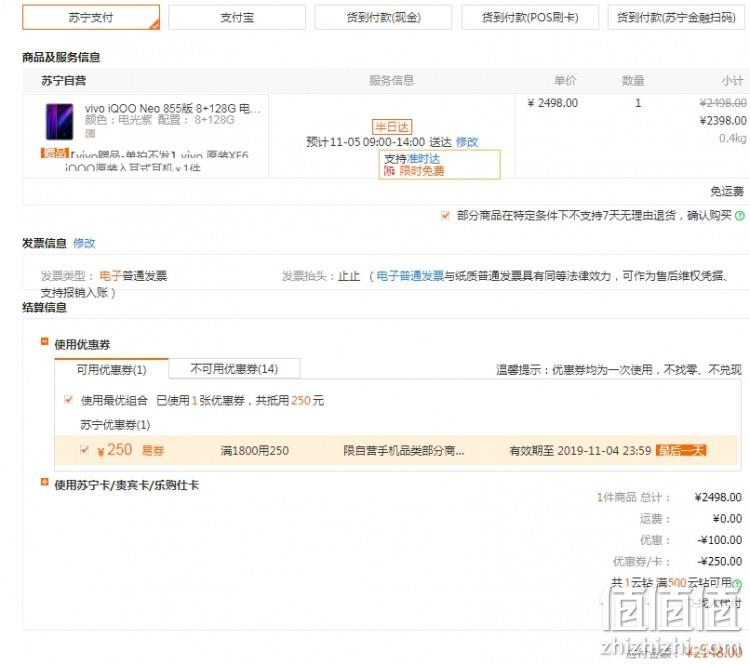Open vivo iQOO Neo product thumbnail
Screen dimensions: 750x664
pyautogui.click(x=59, y=122)
